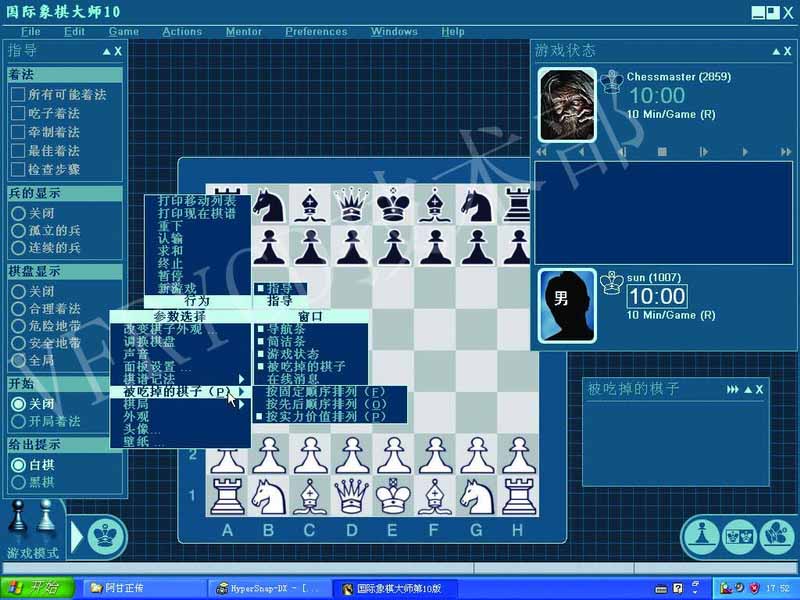This screenshot has height=600, width=800.
Task: Expand the 棋谱记法 submenu arrow
Action: [241, 379]
